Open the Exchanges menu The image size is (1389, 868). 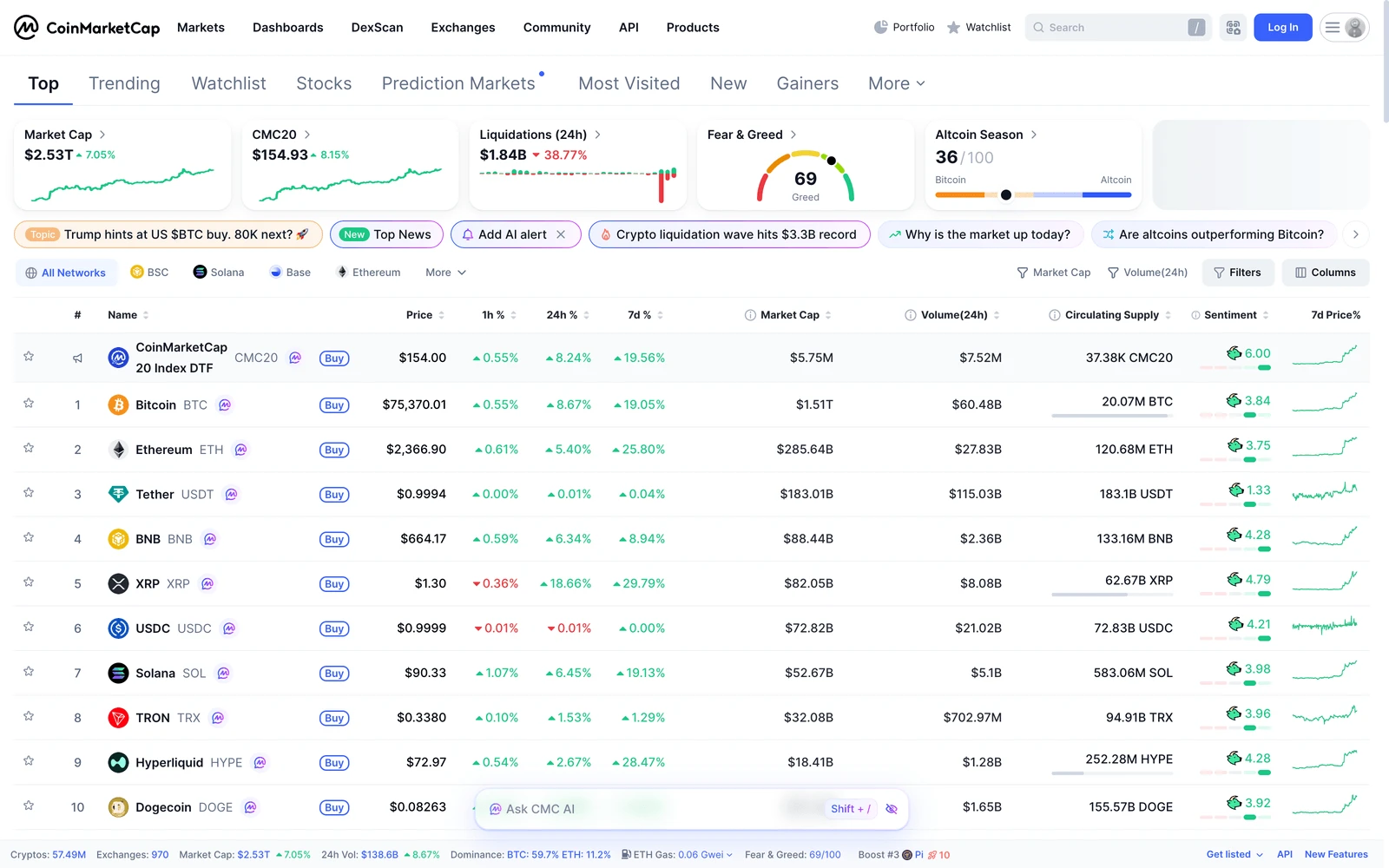[x=463, y=28]
